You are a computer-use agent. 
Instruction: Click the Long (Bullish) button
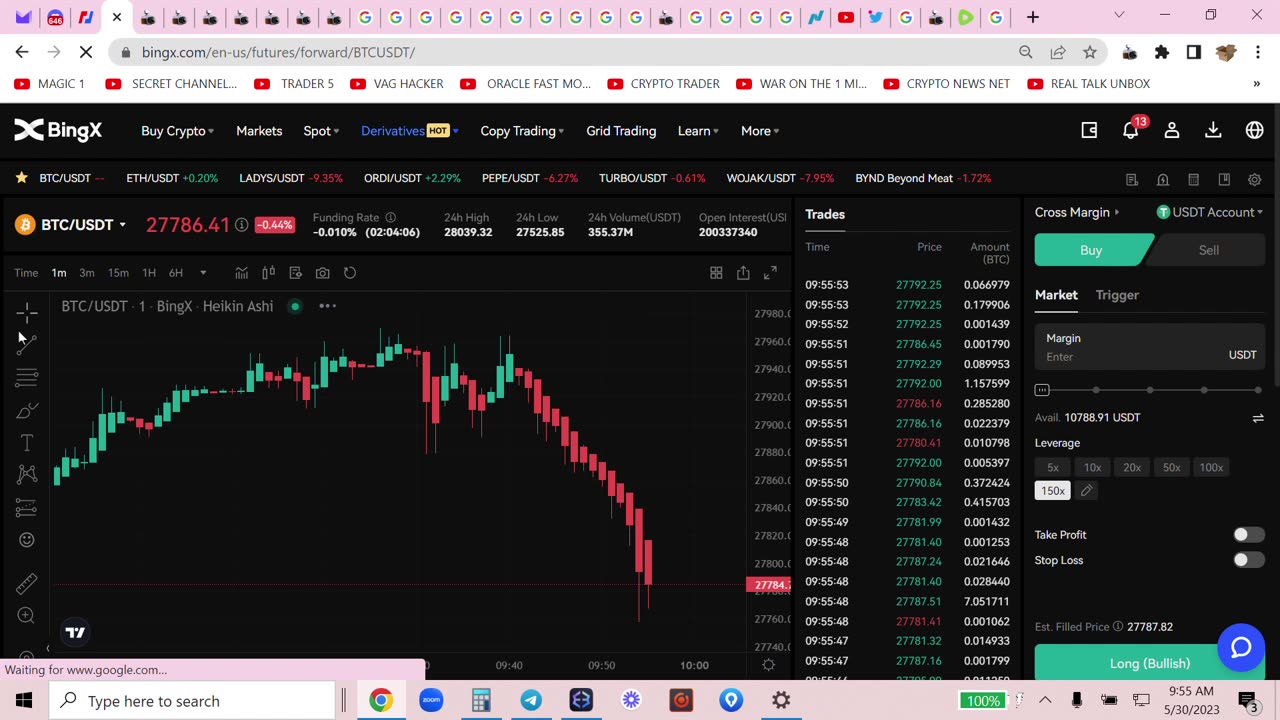(x=1150, y=662)
